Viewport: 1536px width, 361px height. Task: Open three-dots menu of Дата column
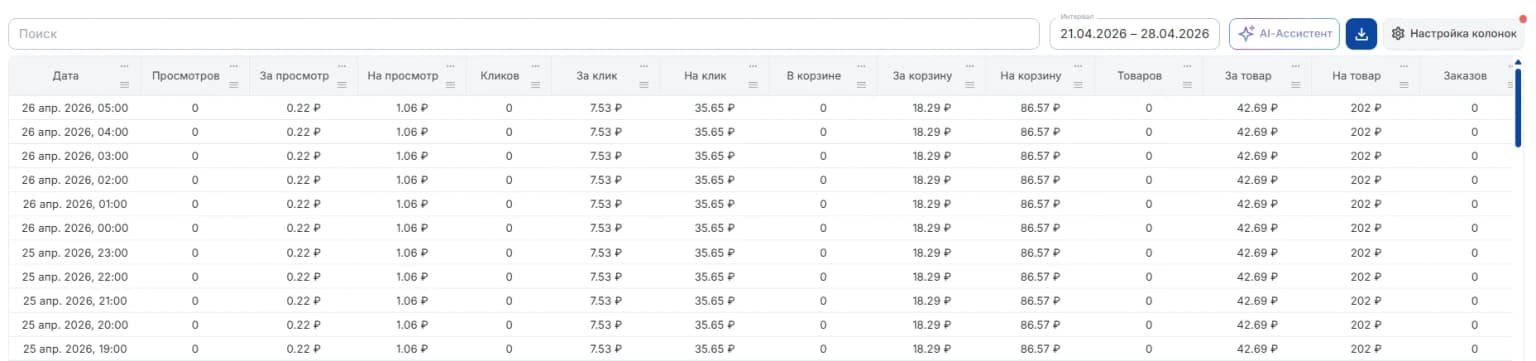pyautogui.click(x=125, y=66)
